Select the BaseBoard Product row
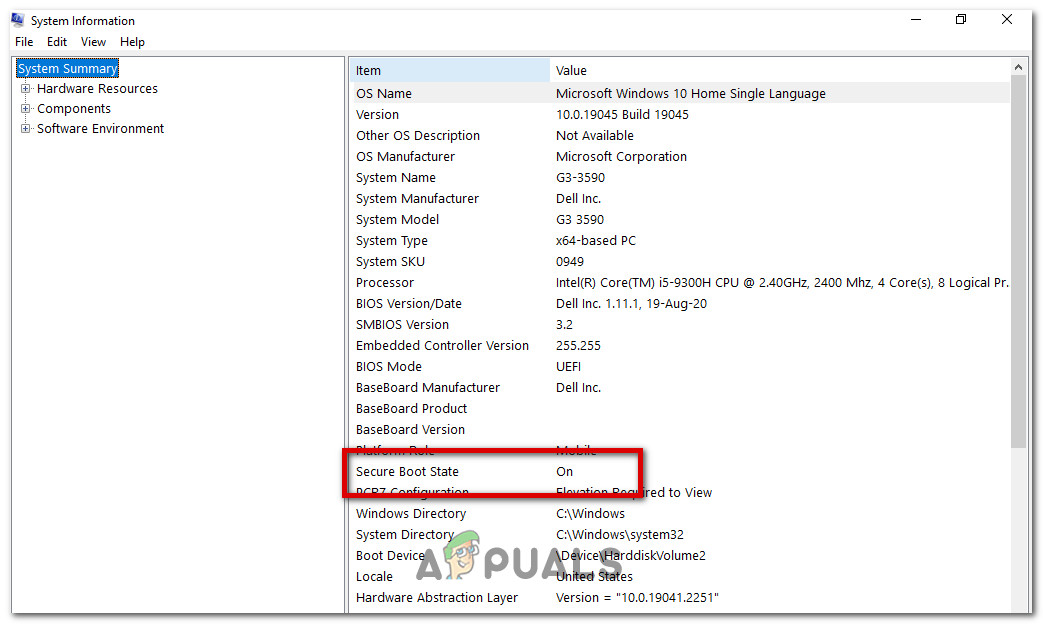The height and width of the screenshot is (624, 1043). coord(680,408)
